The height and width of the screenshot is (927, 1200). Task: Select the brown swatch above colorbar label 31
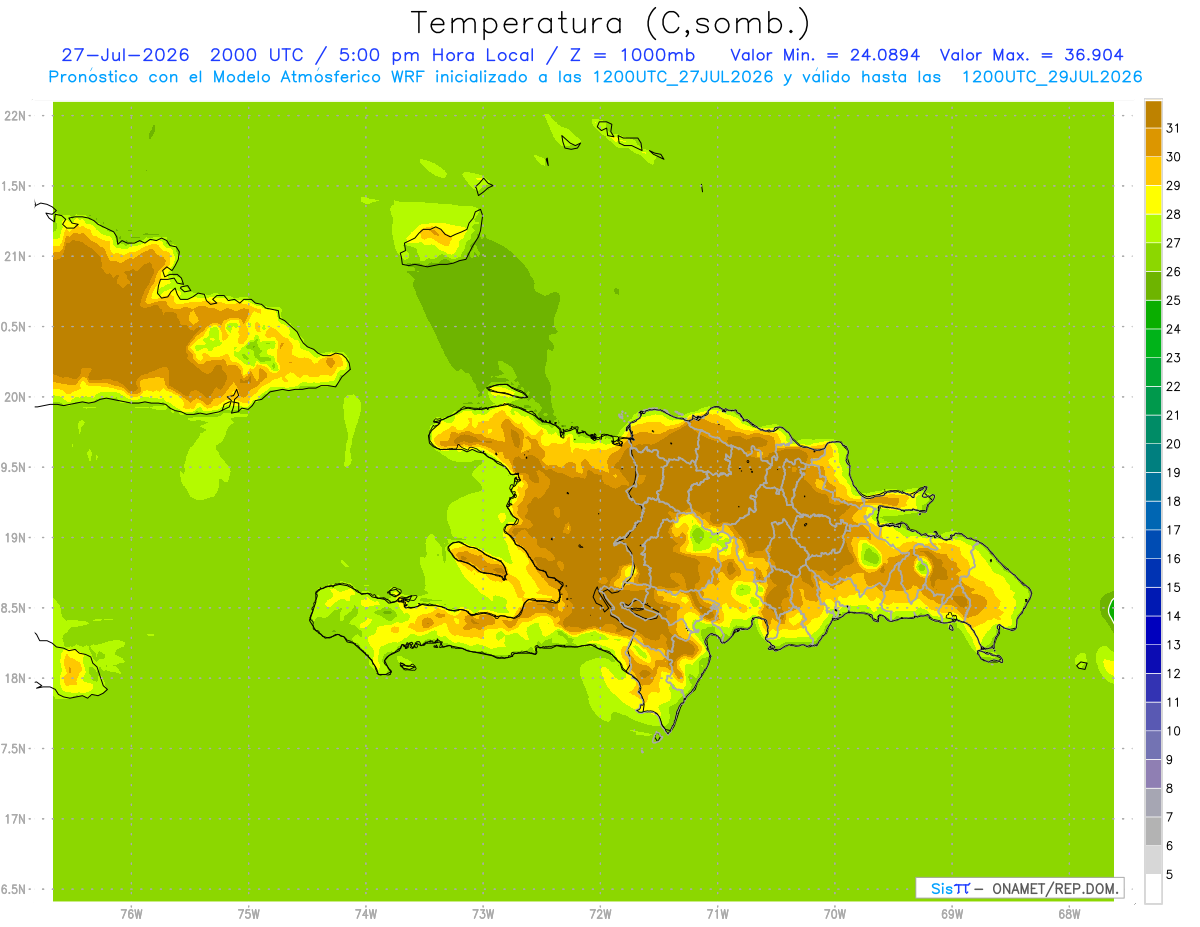1153,114
